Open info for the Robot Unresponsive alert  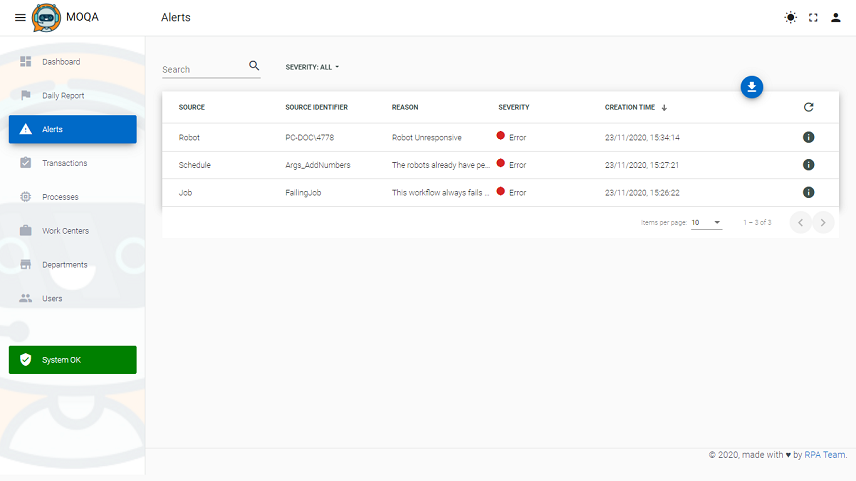(809, 137)
